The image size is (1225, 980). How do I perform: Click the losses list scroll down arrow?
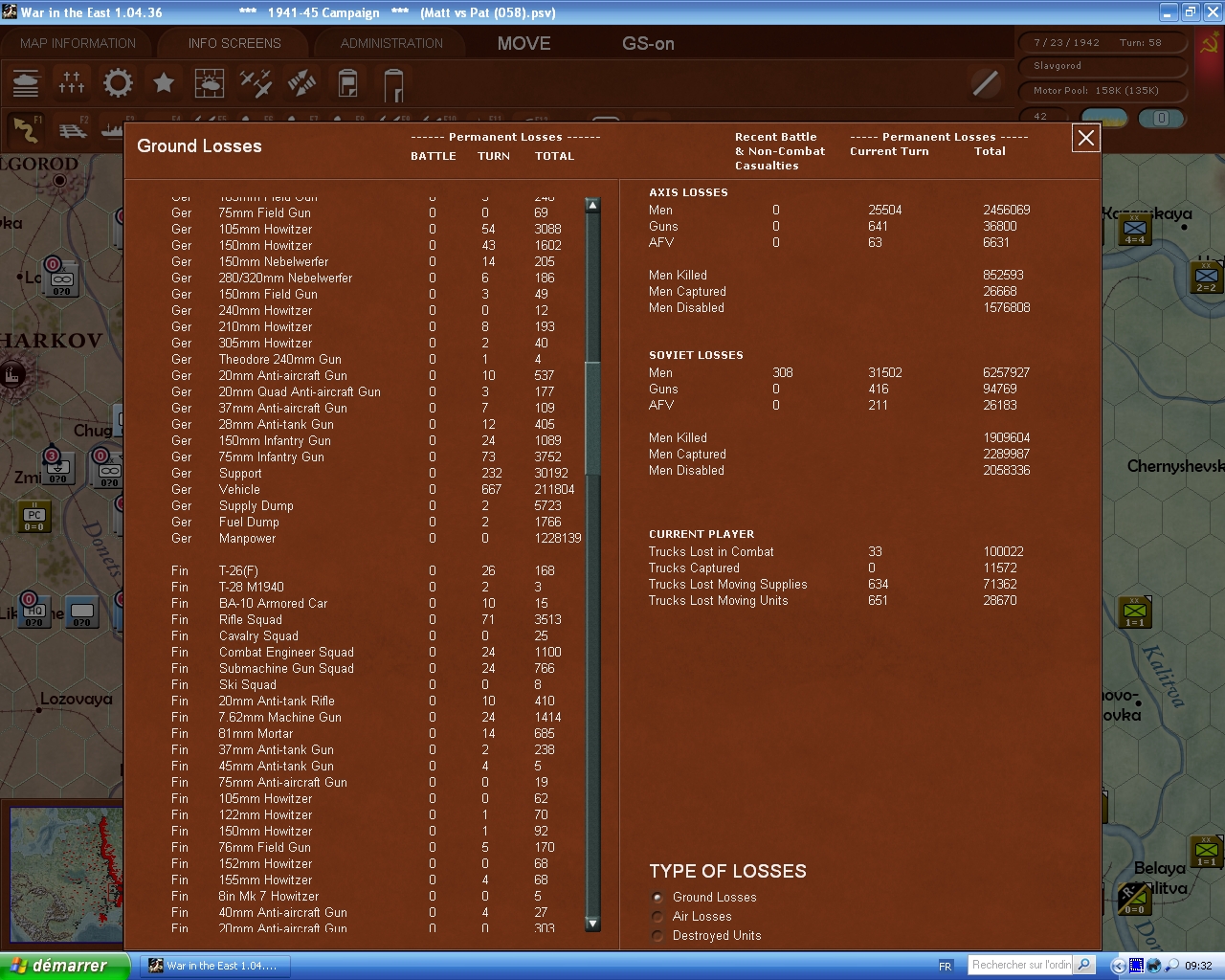click(x=592, y=924)
